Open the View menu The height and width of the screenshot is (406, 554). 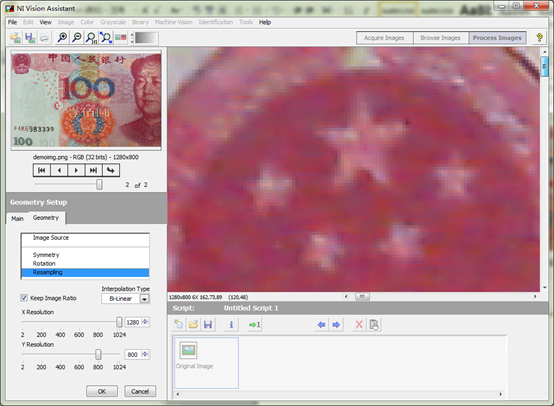click(x=46, y=22)
